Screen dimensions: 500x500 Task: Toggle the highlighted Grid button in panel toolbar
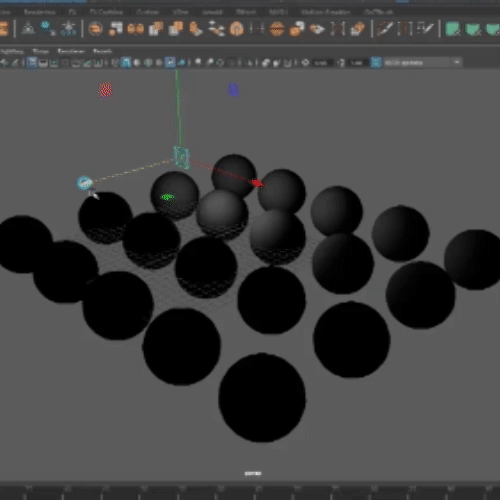(32, 62)
